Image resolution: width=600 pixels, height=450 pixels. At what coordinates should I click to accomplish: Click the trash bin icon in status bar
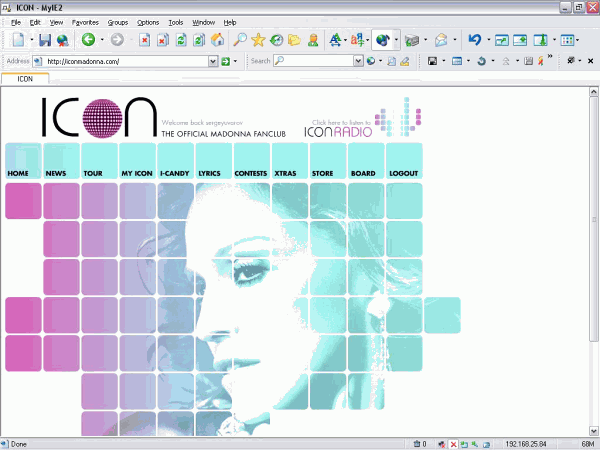coord(417,444)
